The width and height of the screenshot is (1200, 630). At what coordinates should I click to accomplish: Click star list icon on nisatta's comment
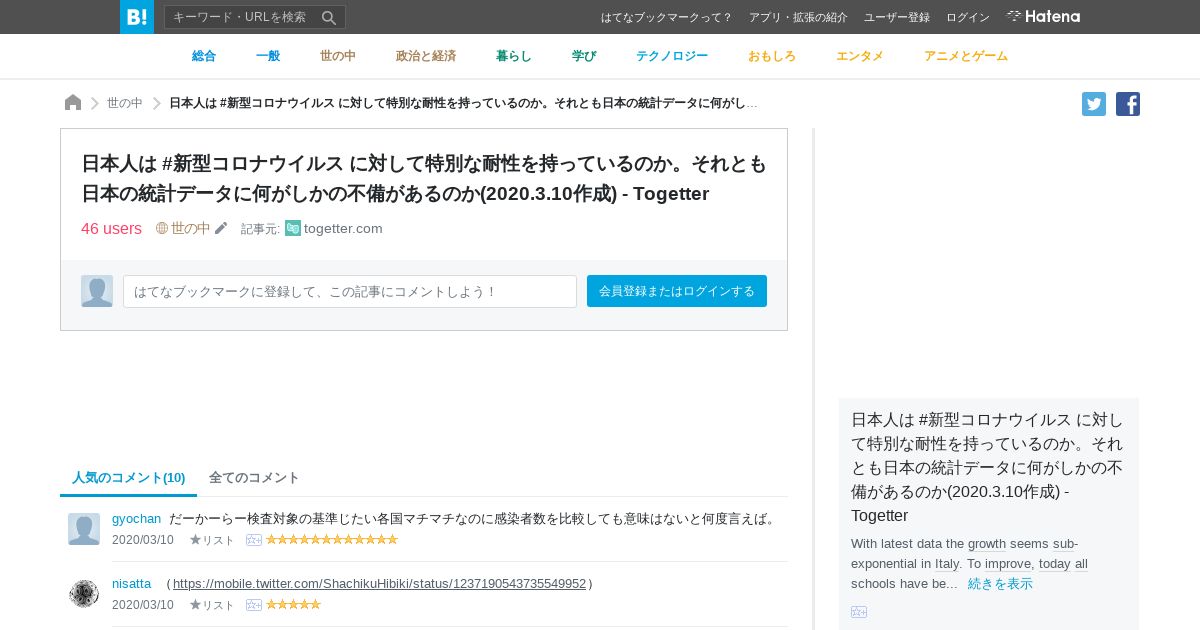tap(212, 605)
